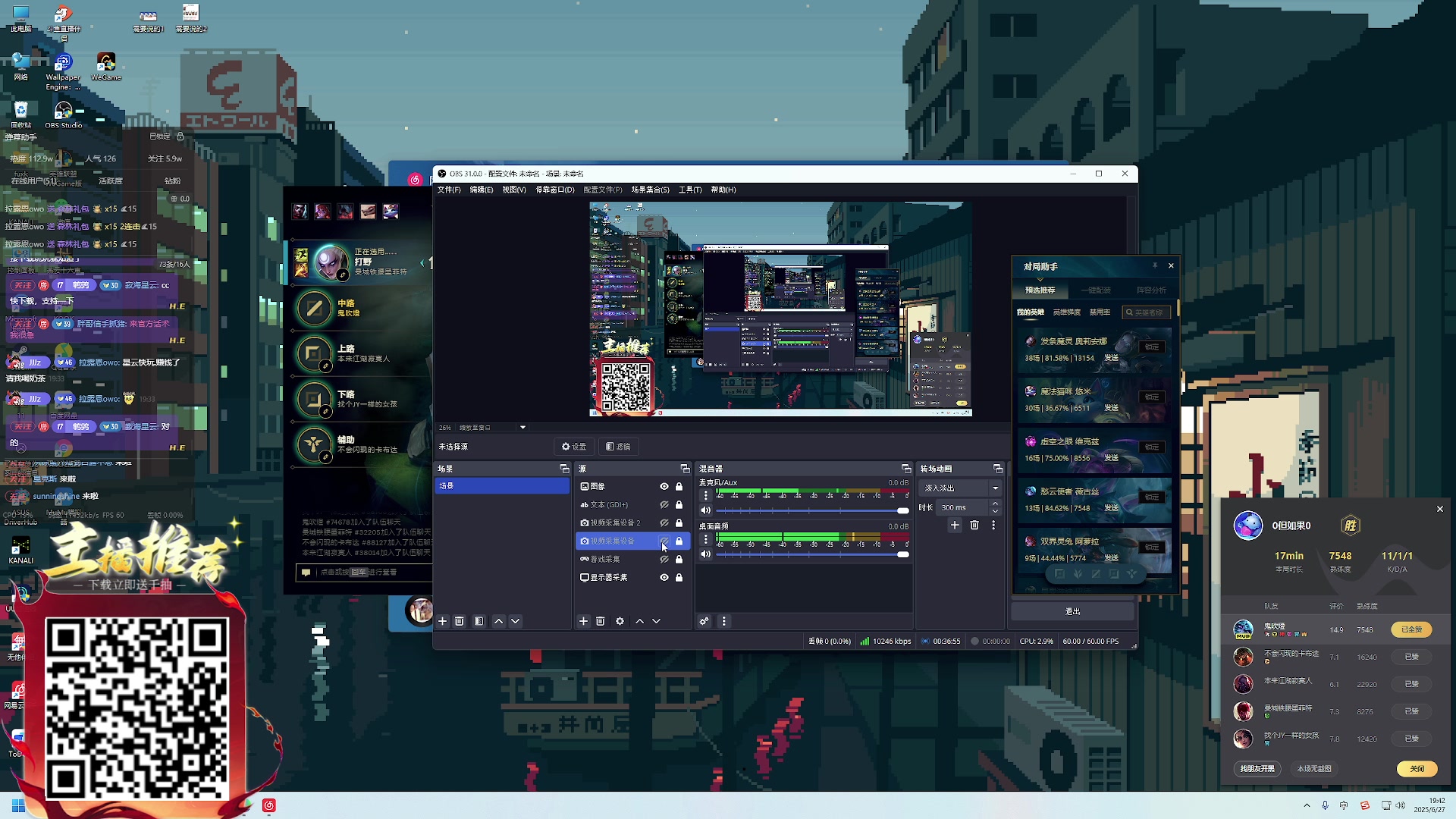The height and width of the screenshot is (819, 1456).
Task: Open the 场景集合(S) menu
Action: pyautogui.click(x=651, y=190)
